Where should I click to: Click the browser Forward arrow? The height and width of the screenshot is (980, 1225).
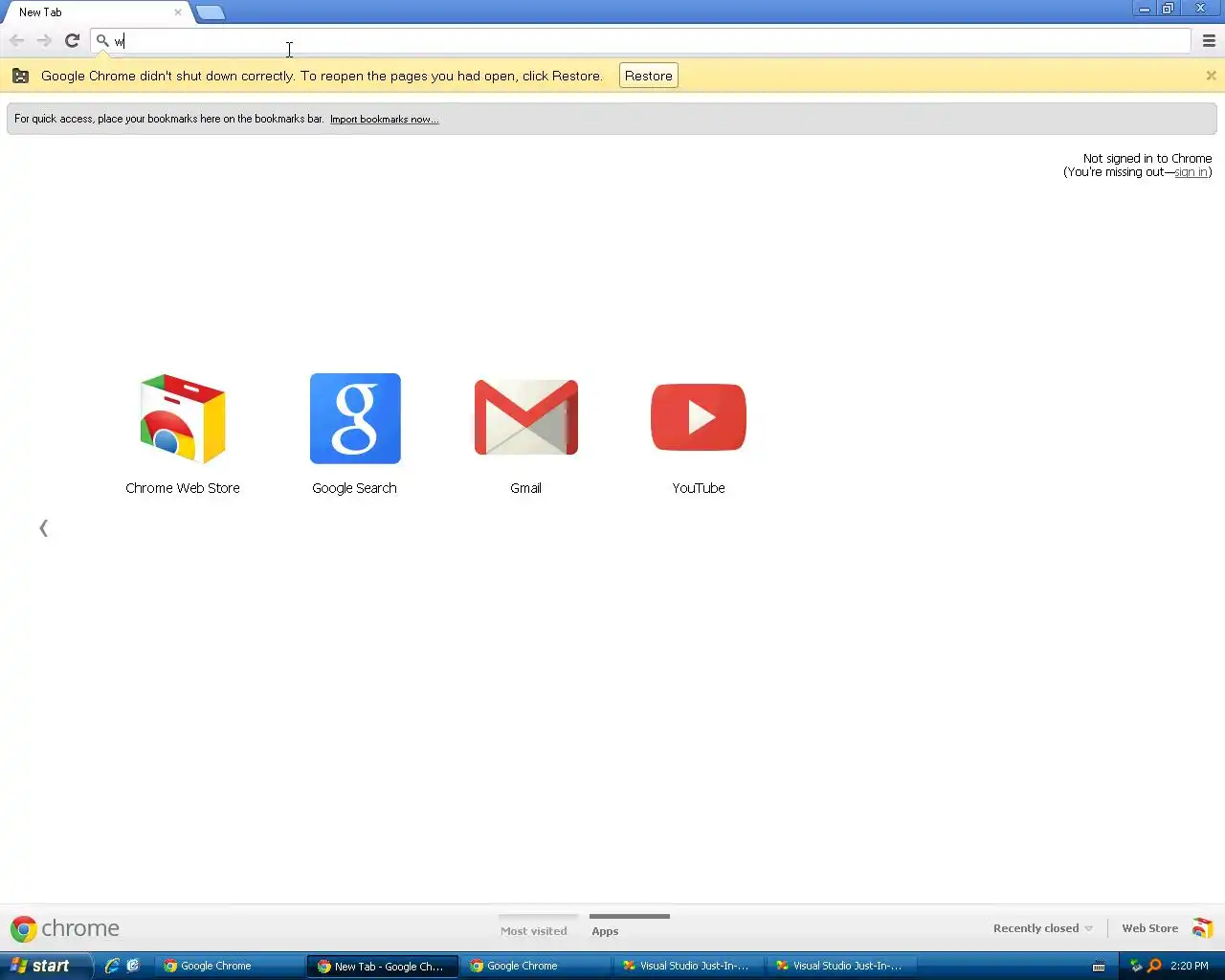[44, 40]
